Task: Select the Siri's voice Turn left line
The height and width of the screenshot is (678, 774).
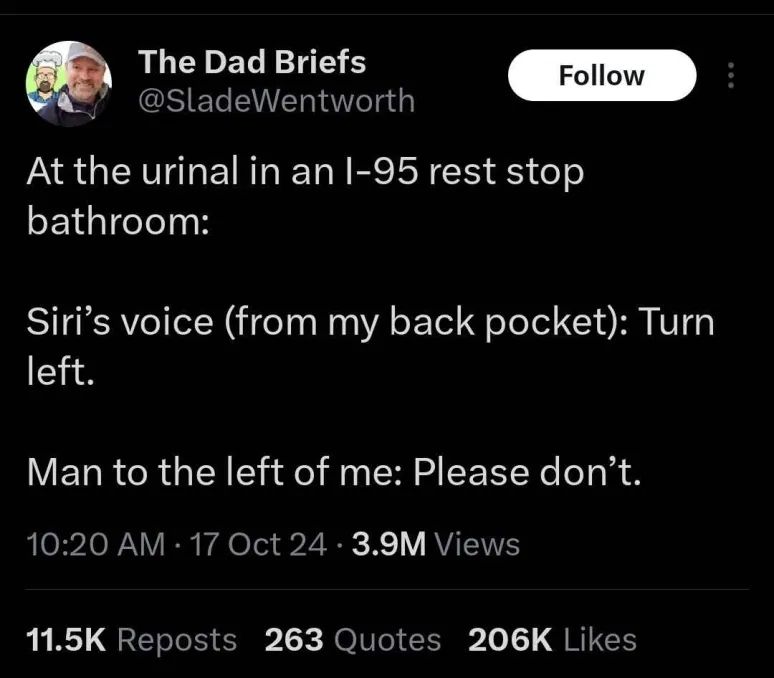Action: click(x=370, y=346)
